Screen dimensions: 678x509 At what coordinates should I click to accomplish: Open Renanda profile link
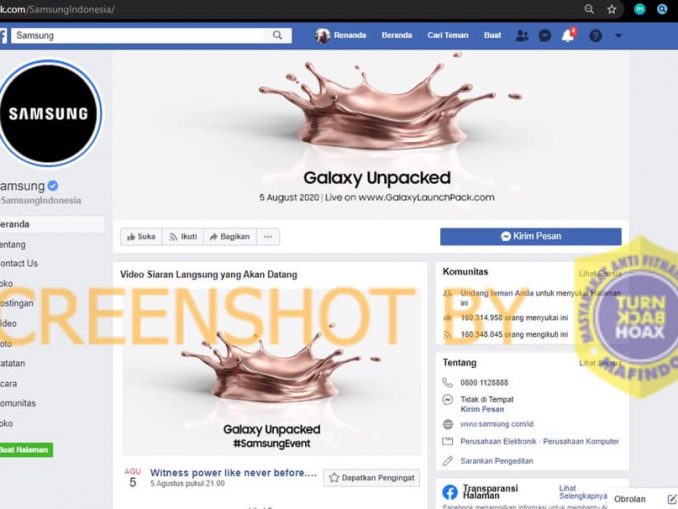(350, 35)
